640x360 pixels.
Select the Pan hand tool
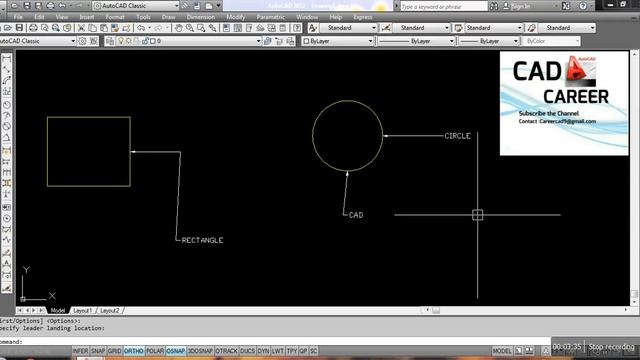pos(178,28)
